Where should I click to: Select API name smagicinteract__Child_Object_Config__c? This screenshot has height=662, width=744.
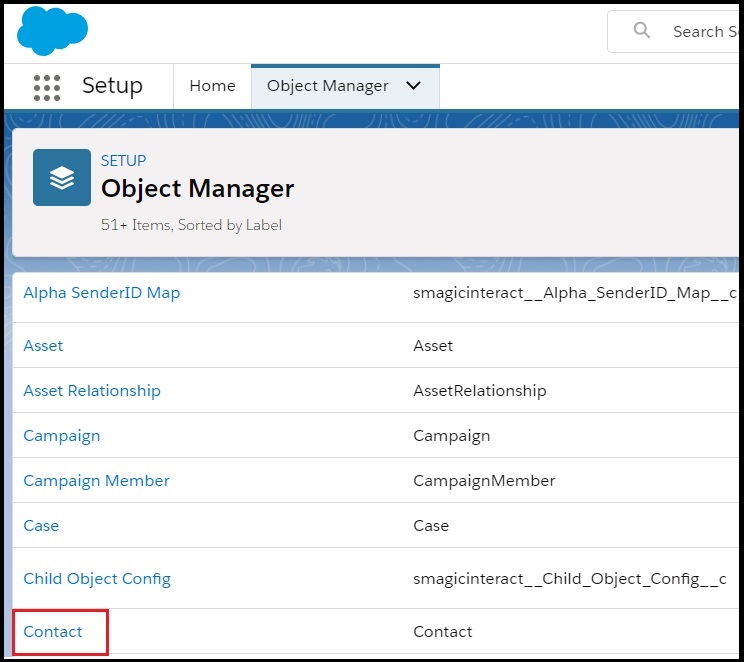tap(570, 579)
